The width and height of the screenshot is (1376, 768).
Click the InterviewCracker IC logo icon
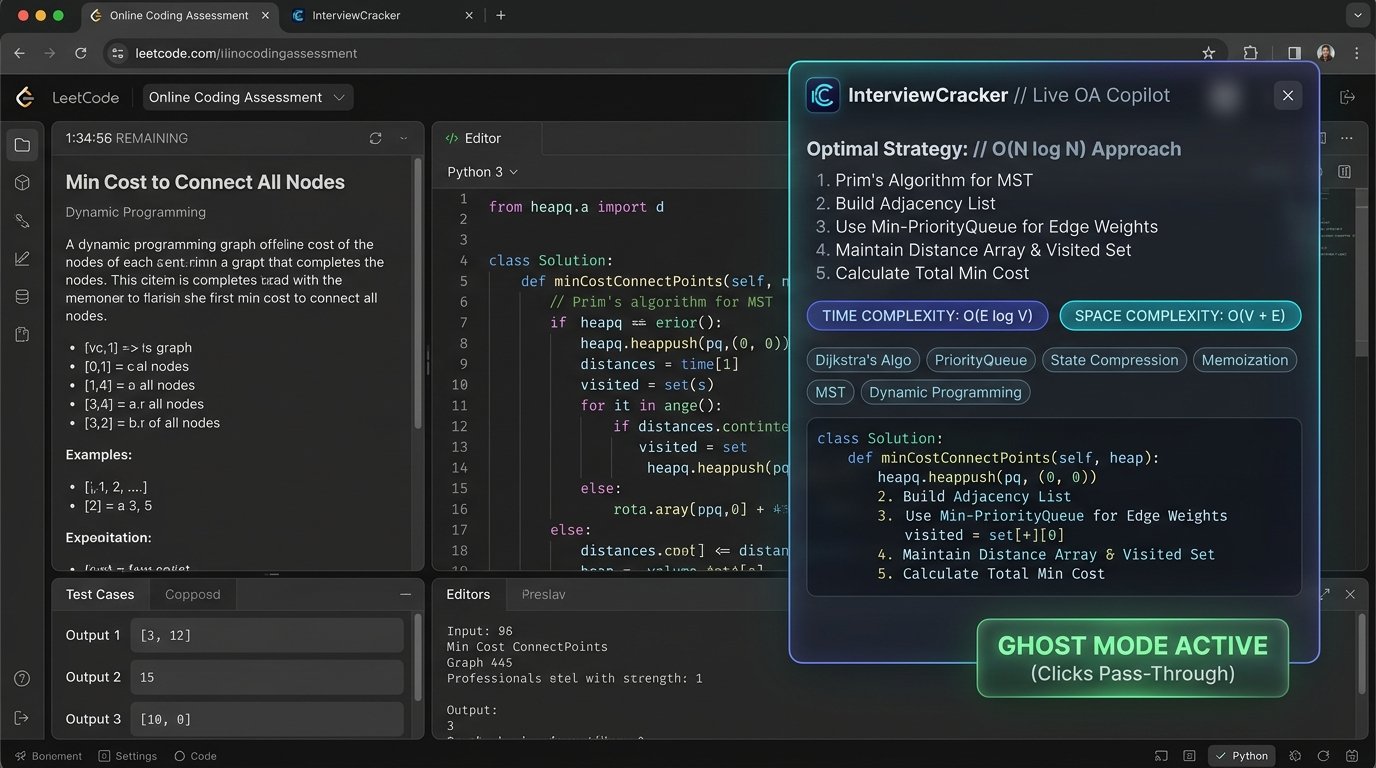click(x=822, y=95)
